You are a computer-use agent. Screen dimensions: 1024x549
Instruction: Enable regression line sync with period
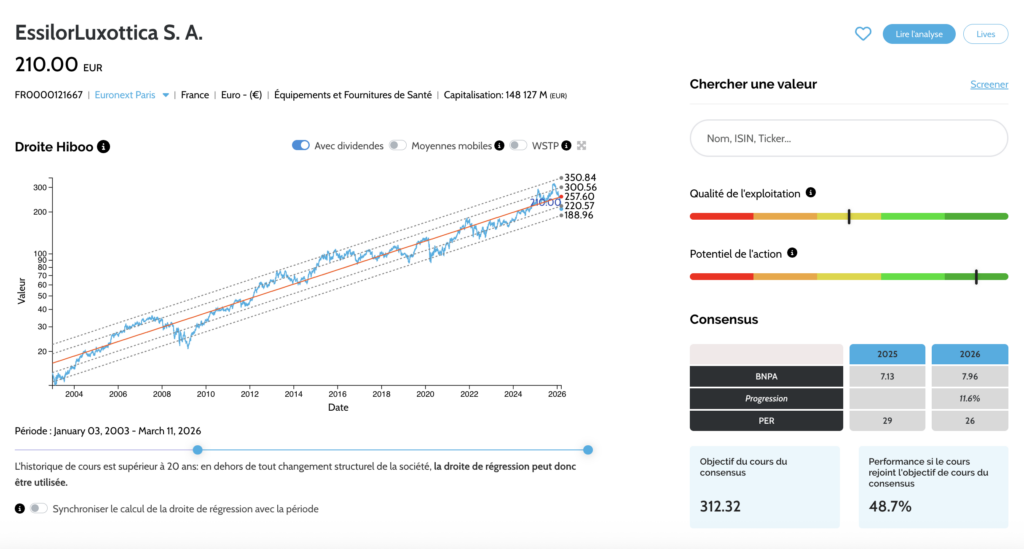[x=38, y=508]
